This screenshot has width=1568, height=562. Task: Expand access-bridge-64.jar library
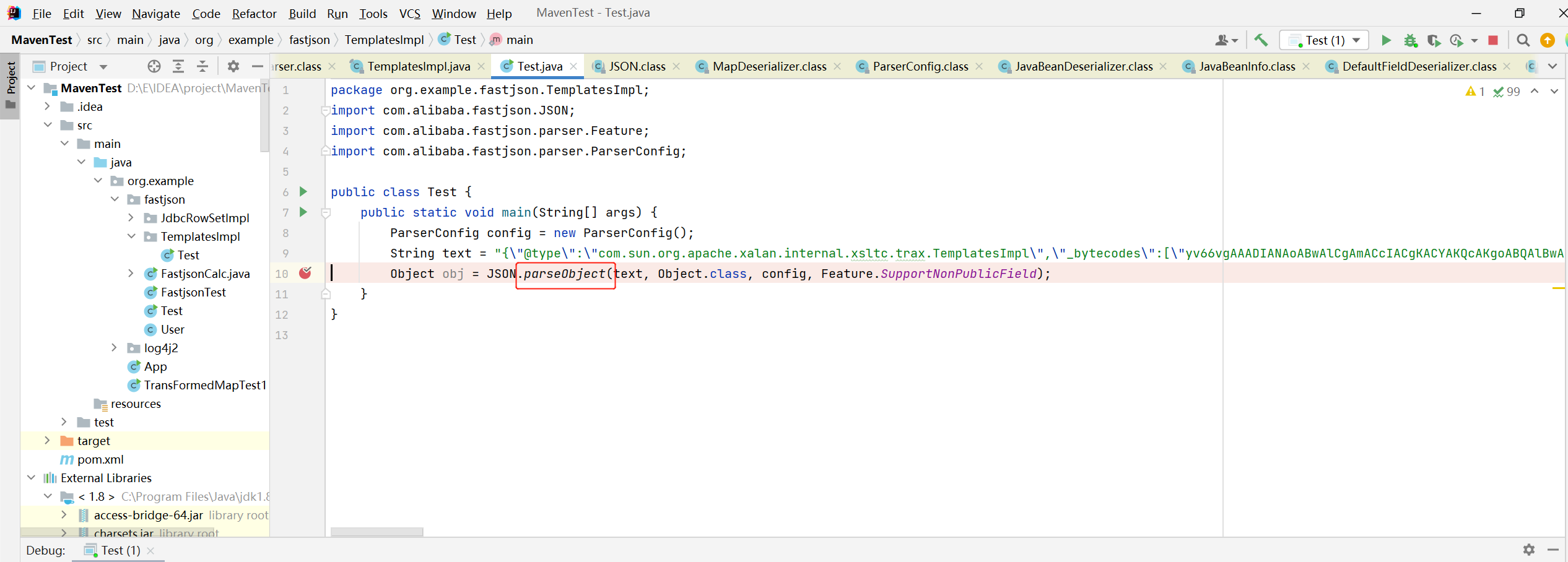click(64, 515)
